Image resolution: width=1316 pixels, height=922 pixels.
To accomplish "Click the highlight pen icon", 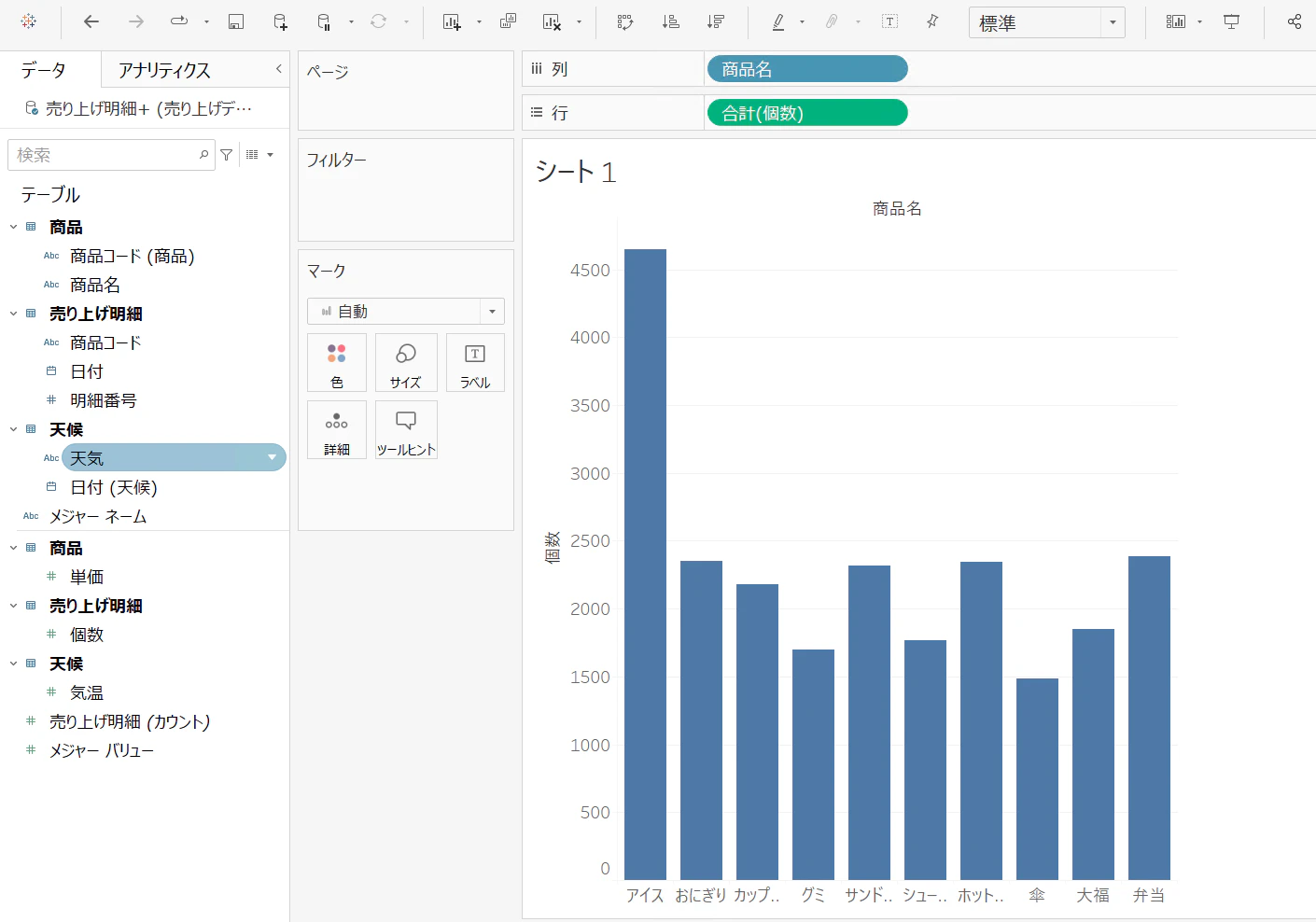I will pos(778,21).
